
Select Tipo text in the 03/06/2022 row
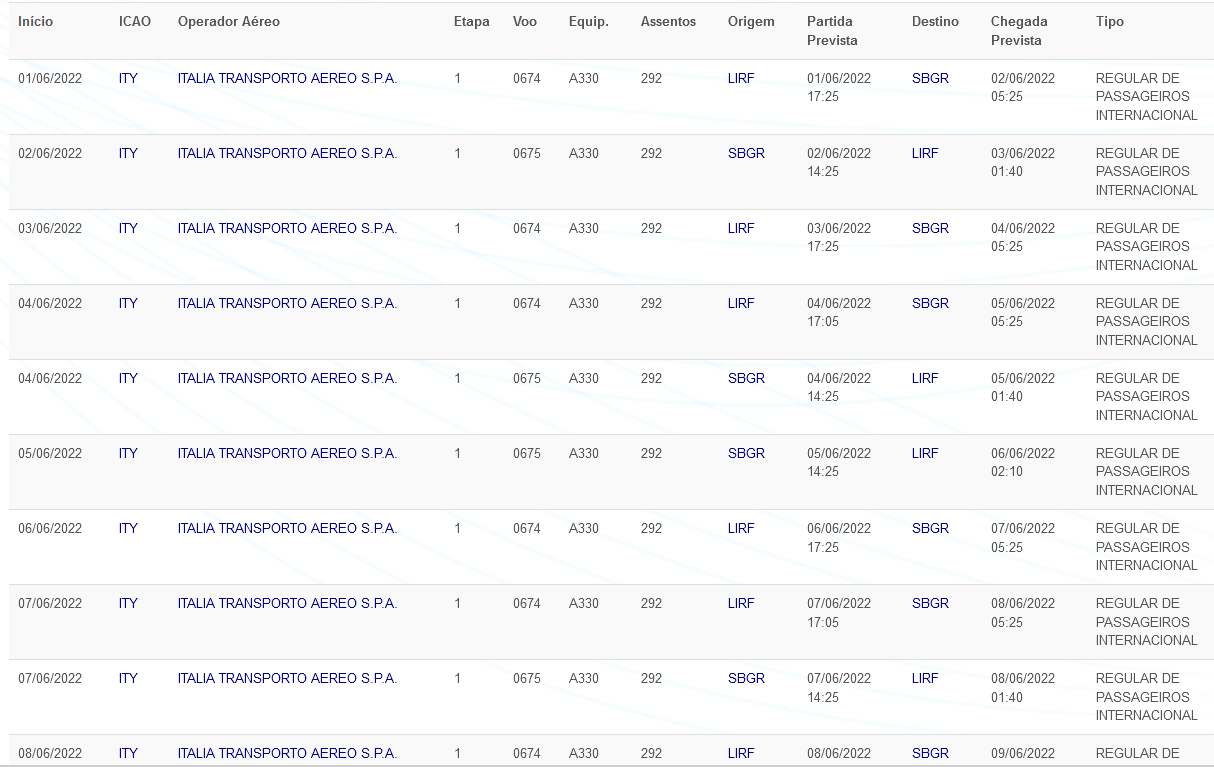pos(1146,246)
